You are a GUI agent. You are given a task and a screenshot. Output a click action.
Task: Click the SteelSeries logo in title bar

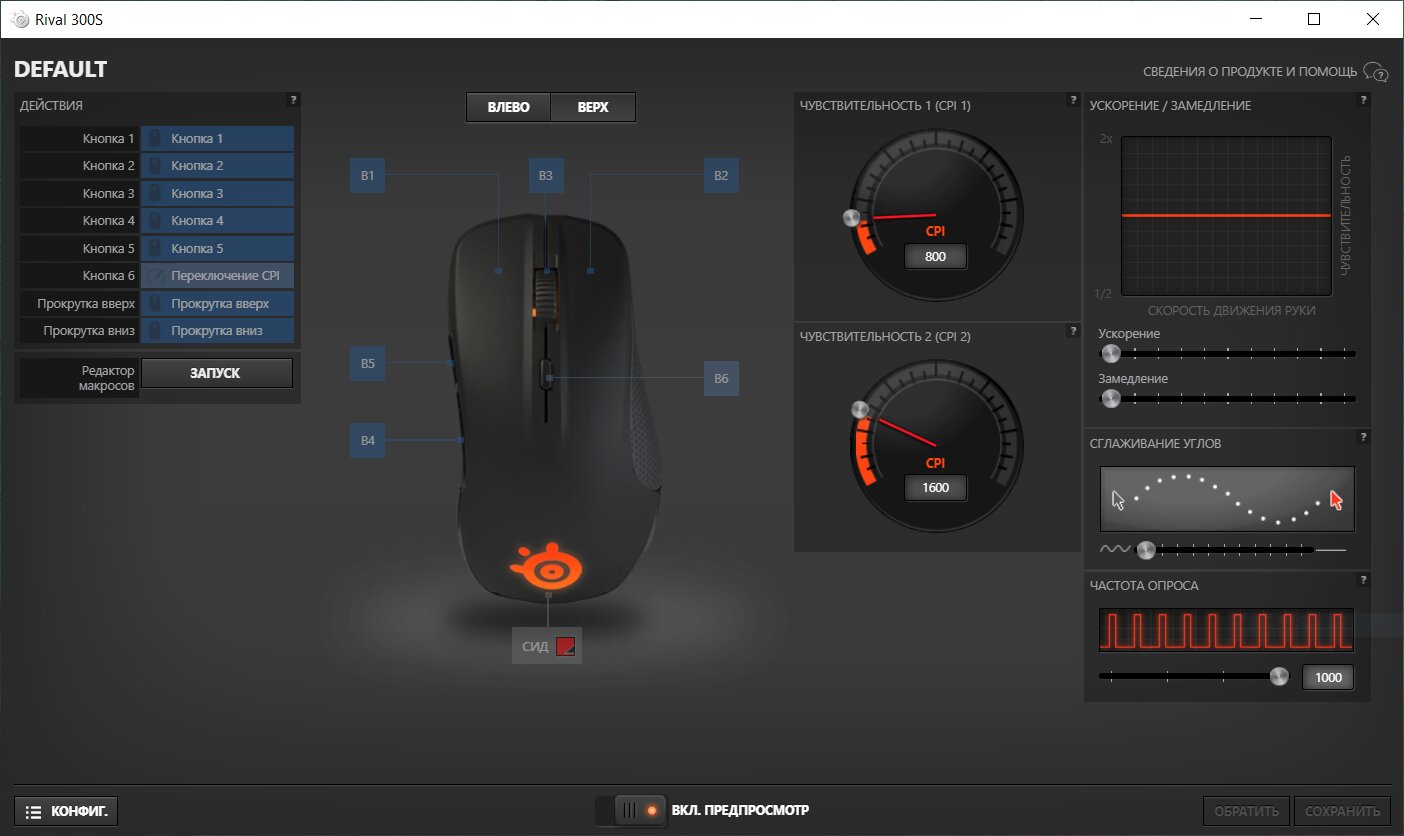[x=20, y=19]
